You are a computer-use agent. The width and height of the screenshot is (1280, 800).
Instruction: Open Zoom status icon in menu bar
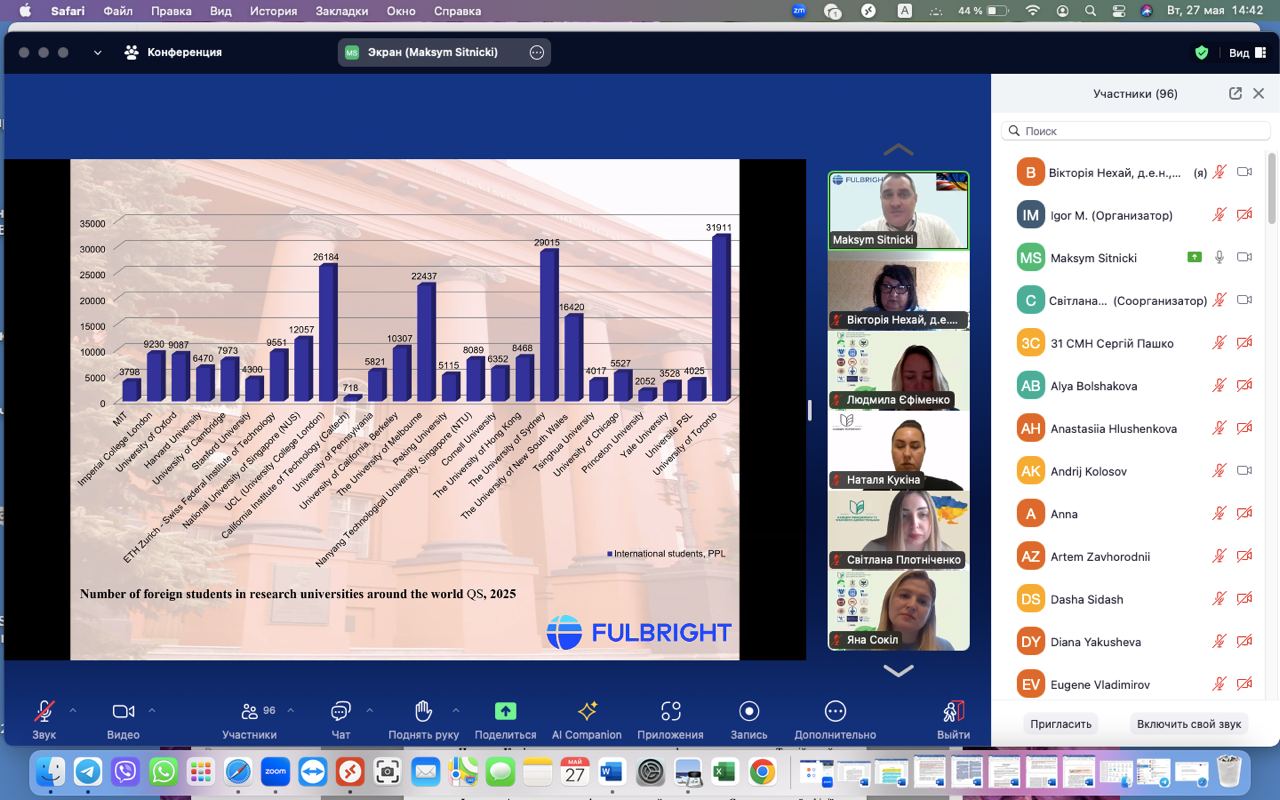point(799,11)
